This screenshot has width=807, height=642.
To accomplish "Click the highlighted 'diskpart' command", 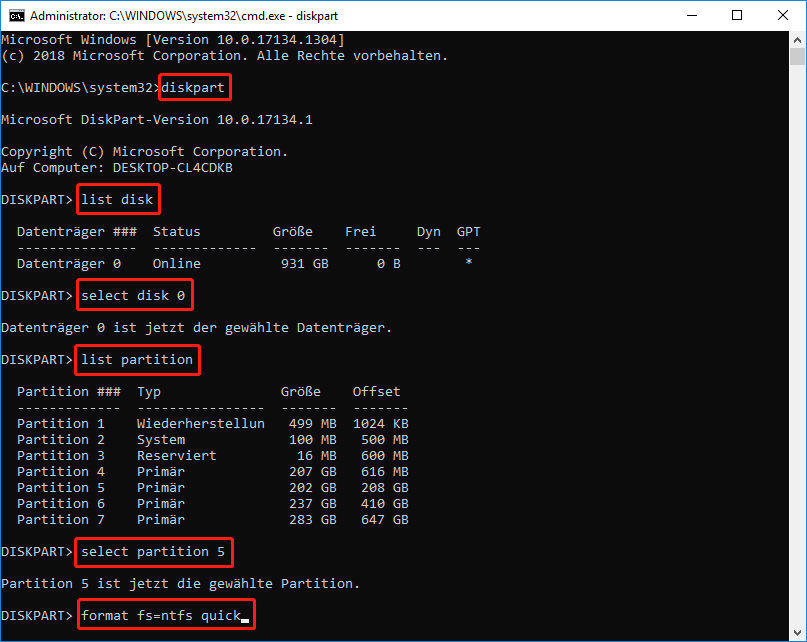I will pyautogui.click(x=196, y=88).
